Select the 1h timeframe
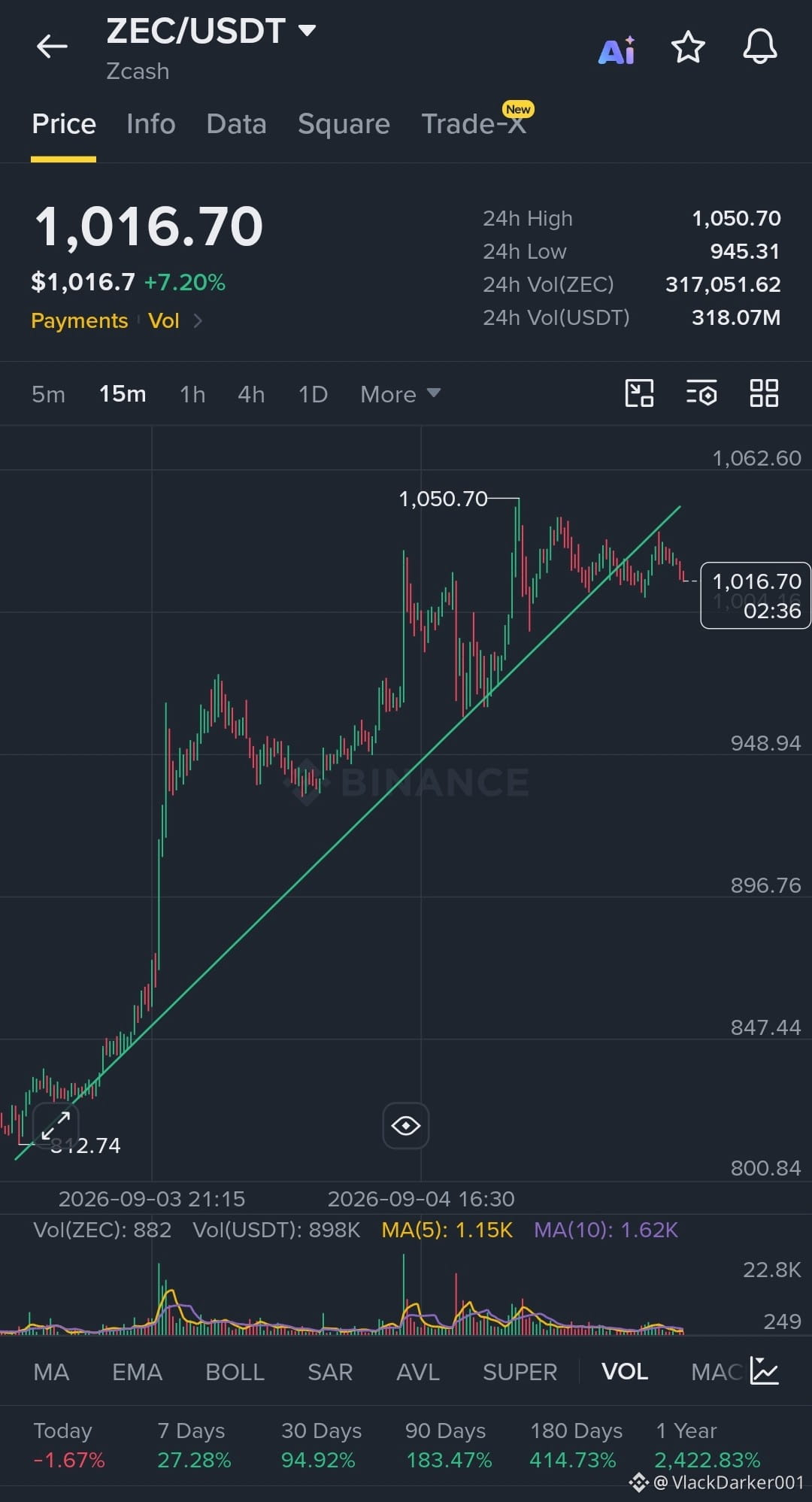Image resolution: width=812 pixels, height=1502 pixels. pyautogui.click(x=192, y=394)
